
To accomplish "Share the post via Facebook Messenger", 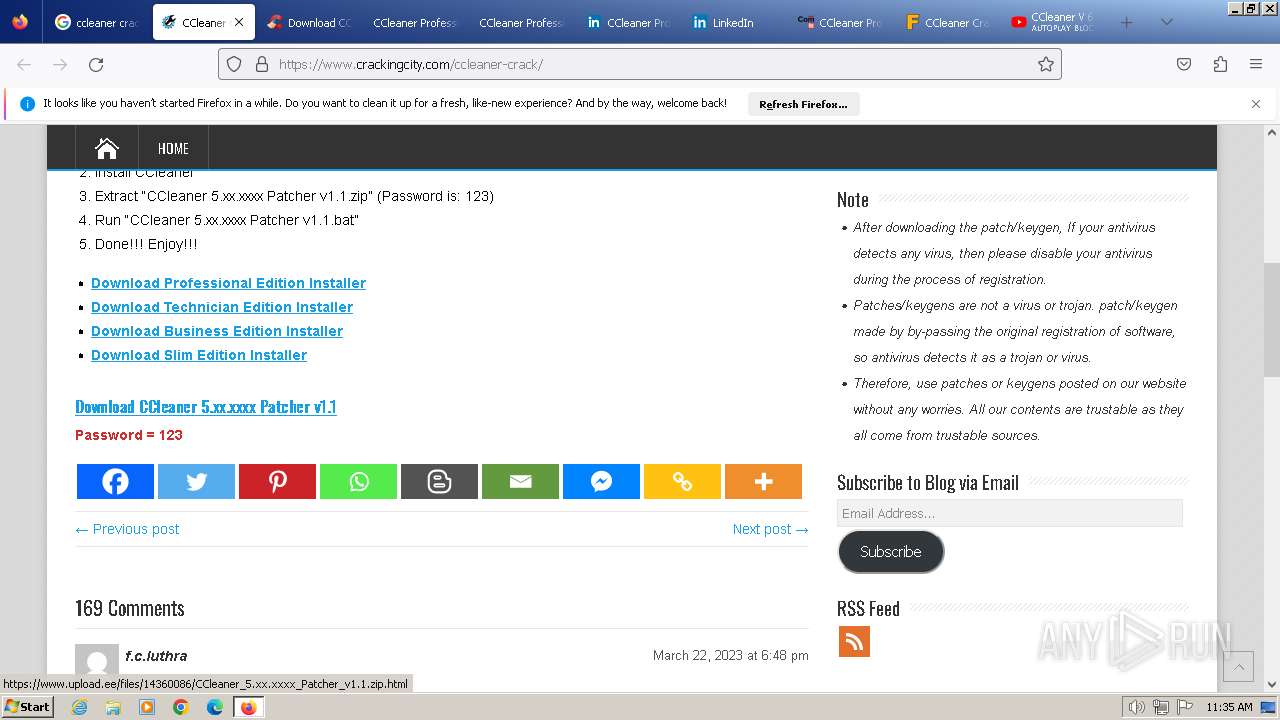I will 601,481.
